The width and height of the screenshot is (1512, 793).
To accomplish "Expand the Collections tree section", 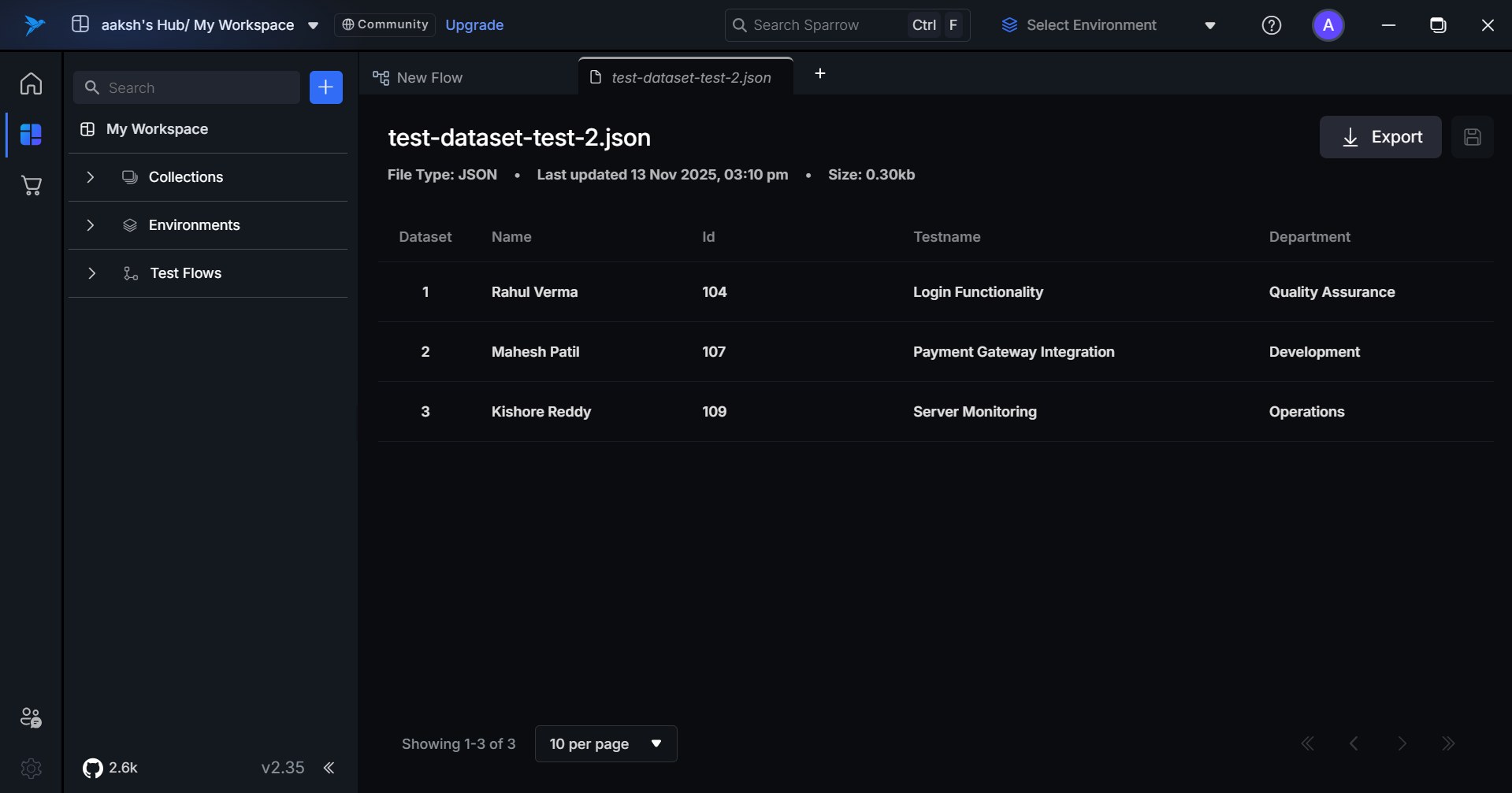I will (91, 177).
